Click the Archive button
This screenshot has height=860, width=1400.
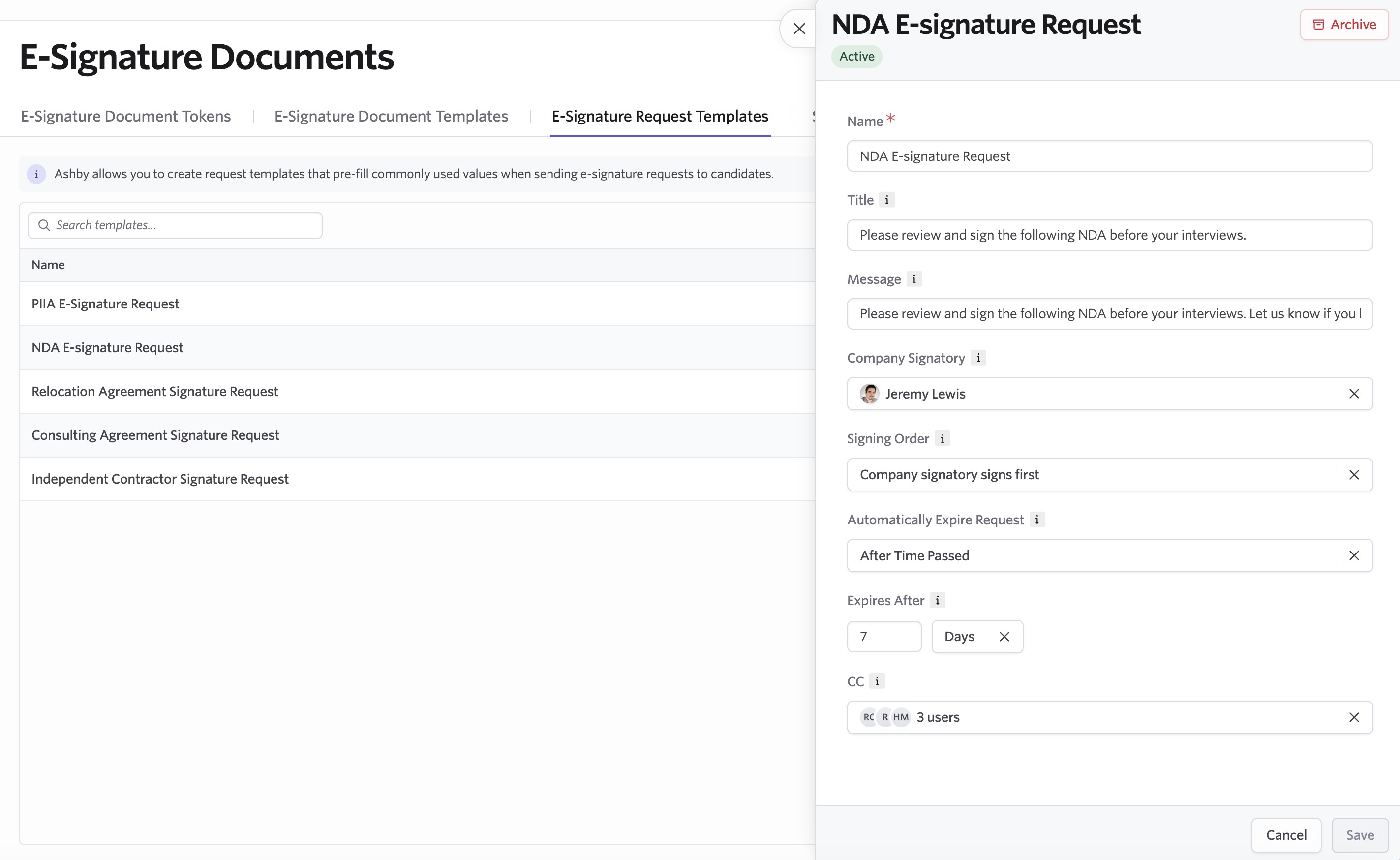click(x=1344, y=25)
